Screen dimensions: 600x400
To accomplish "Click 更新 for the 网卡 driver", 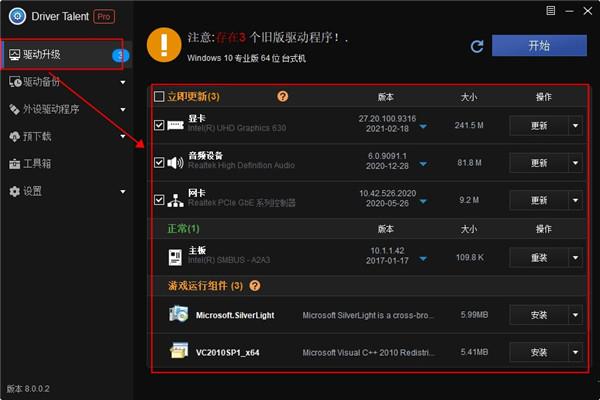I will 539,200.
